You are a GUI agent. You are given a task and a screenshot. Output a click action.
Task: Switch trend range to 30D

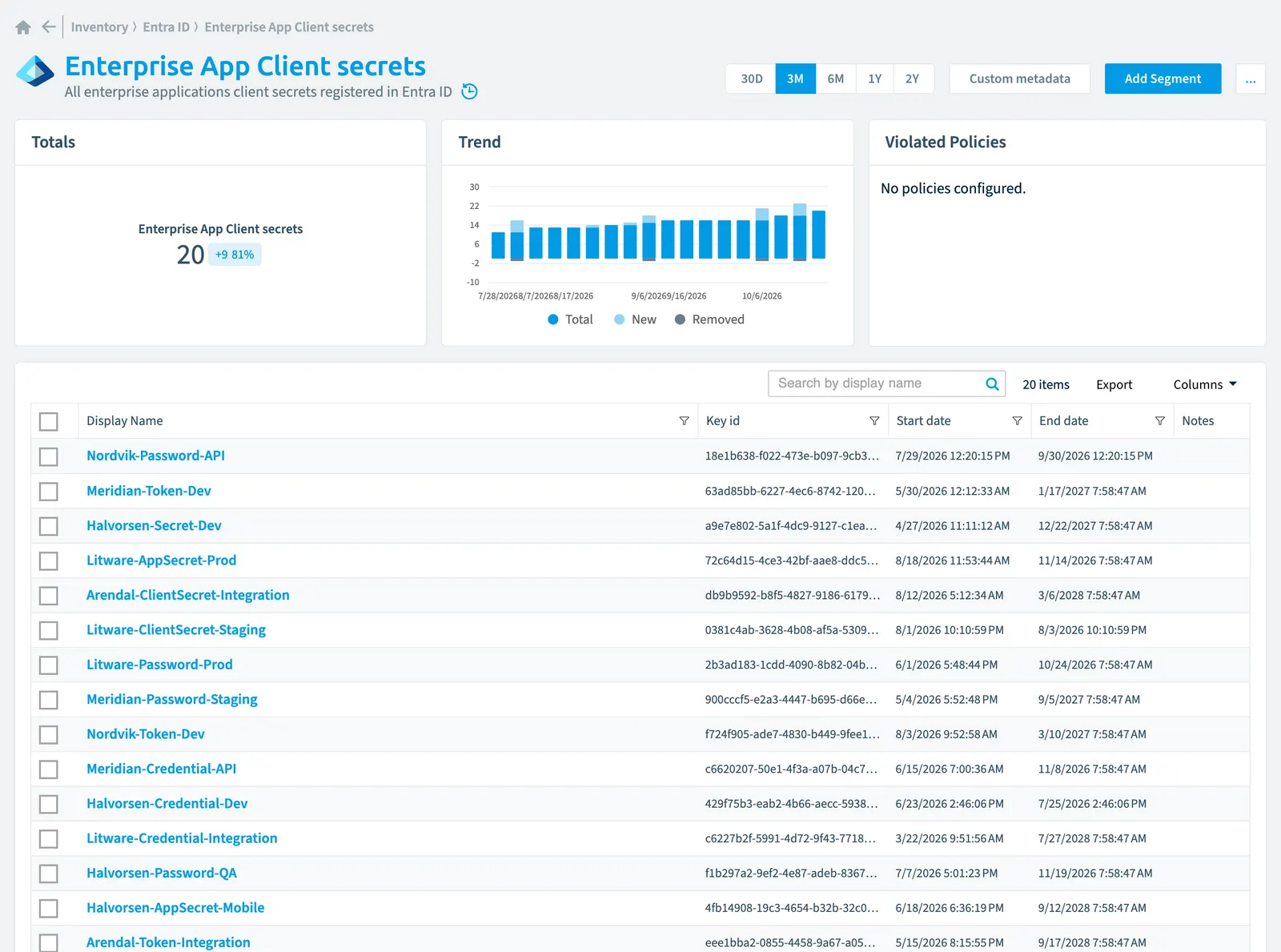(x=751, y=78)
